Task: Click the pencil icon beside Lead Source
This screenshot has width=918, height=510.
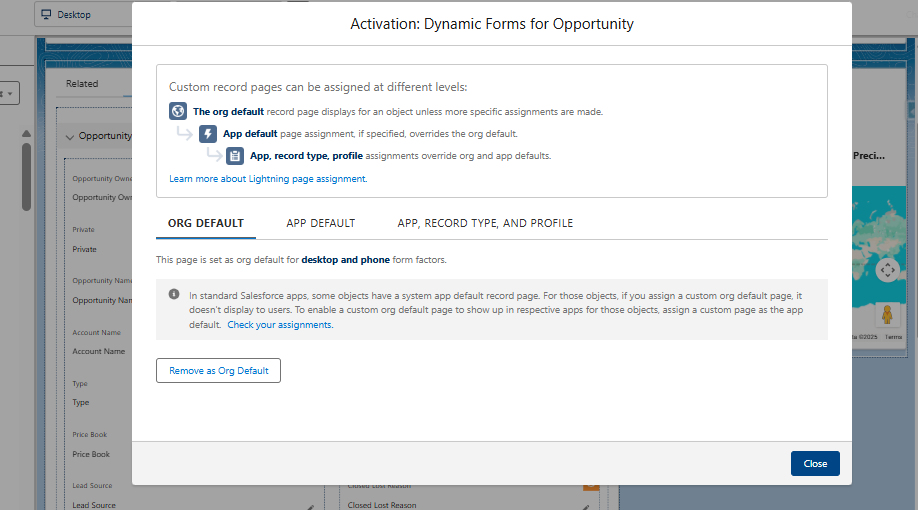Action: point(310,505)
